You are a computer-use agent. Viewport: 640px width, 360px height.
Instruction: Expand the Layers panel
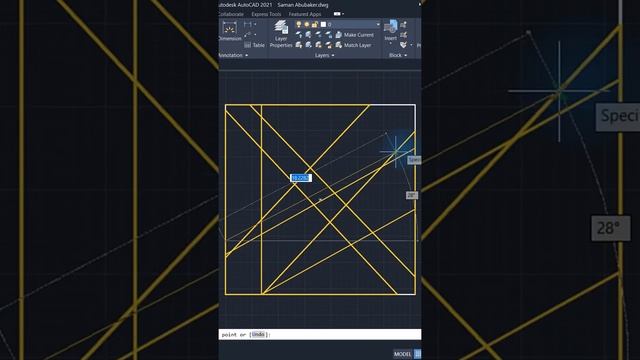pos(324,55)
